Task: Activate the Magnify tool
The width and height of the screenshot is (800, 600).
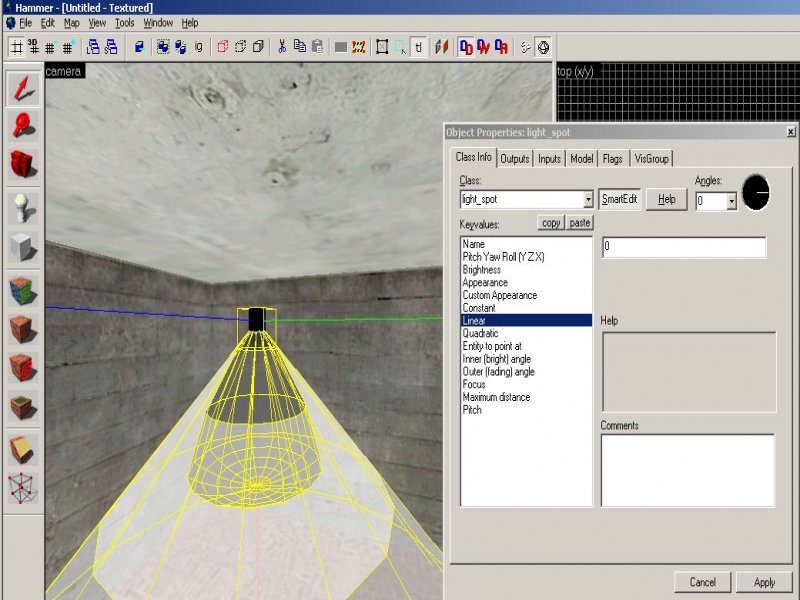Action: tap(24, 125)
